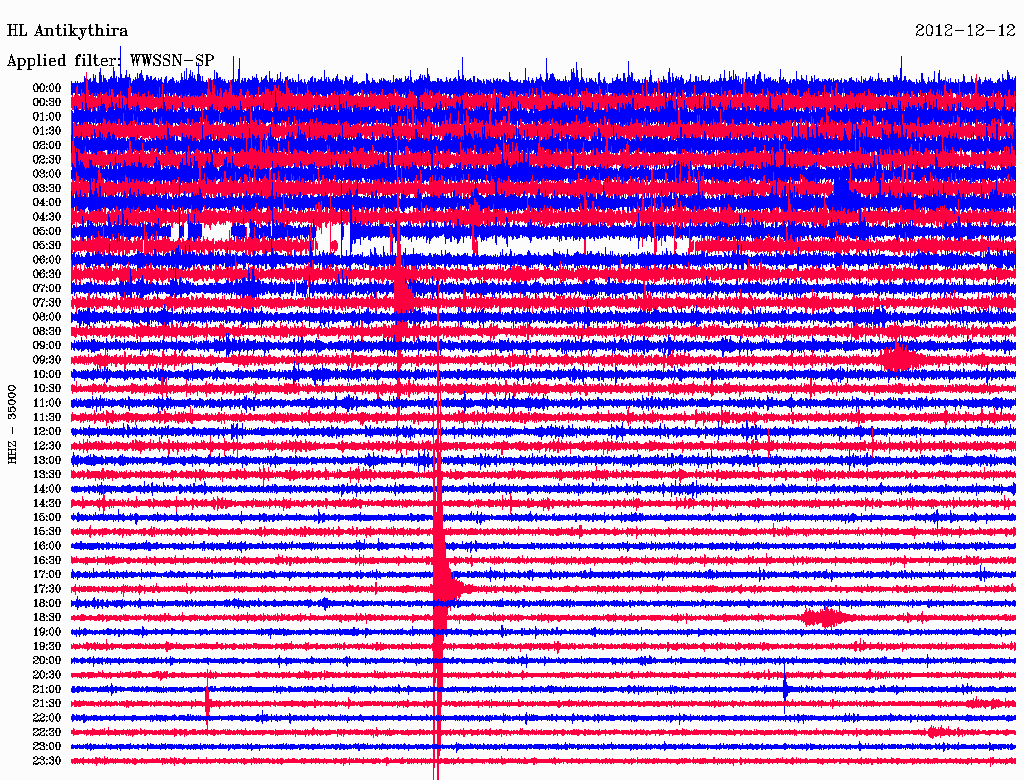Select the 14:00 time label
This screenshot has width=1024, height=780.
47,489
